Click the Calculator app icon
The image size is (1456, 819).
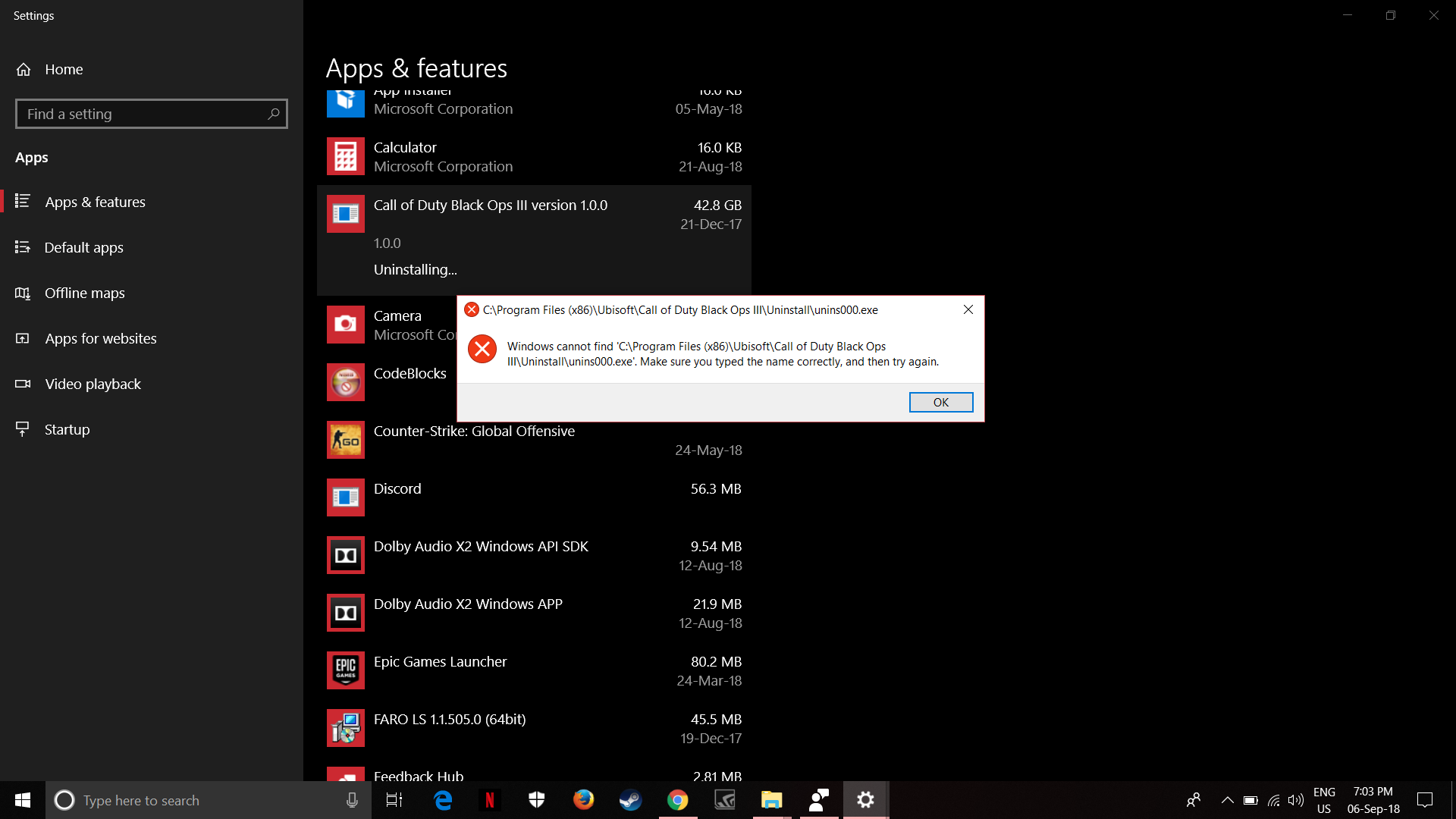point(346,157)
